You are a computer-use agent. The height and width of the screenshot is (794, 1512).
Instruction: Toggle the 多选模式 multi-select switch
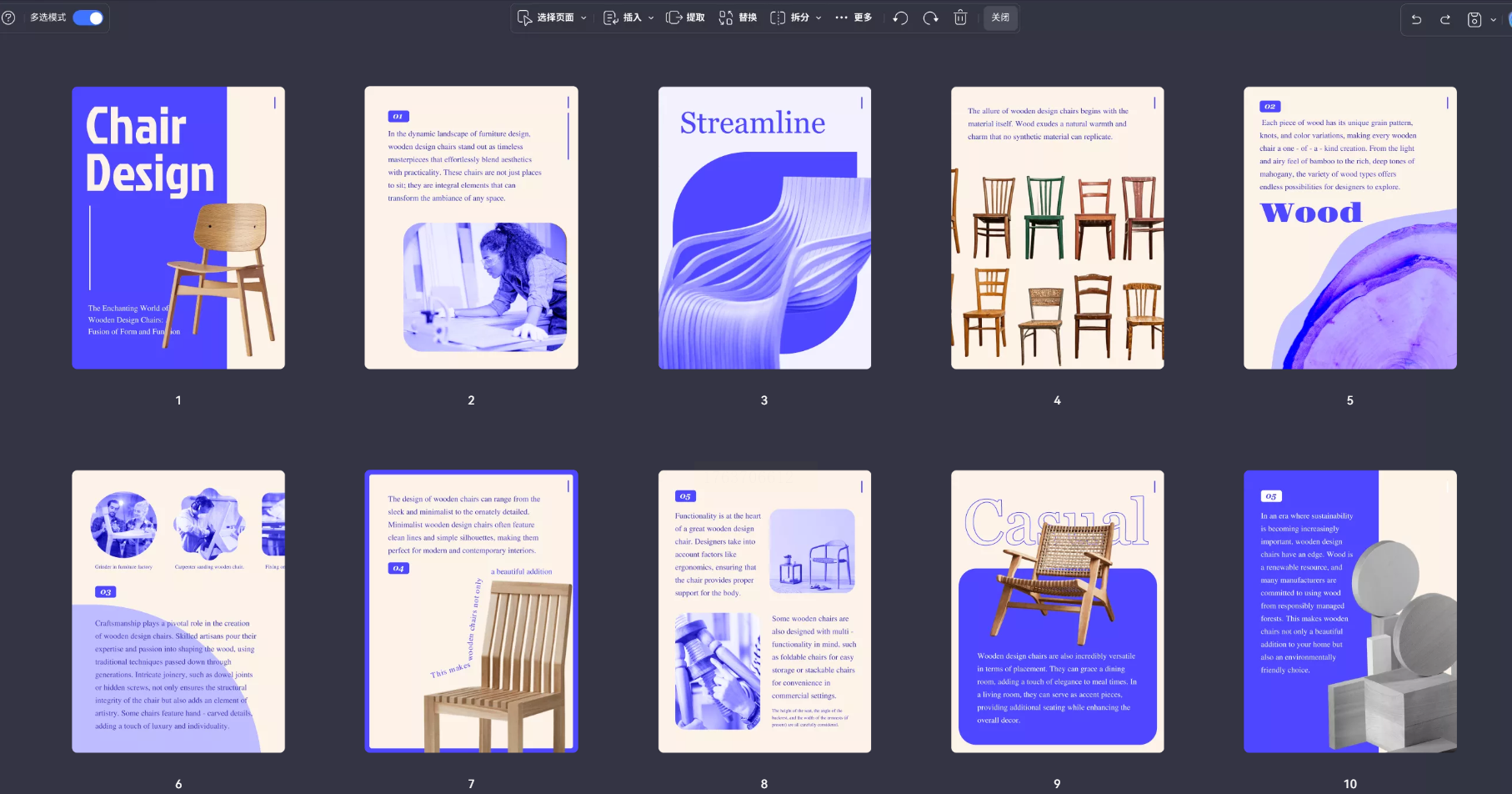88,18
